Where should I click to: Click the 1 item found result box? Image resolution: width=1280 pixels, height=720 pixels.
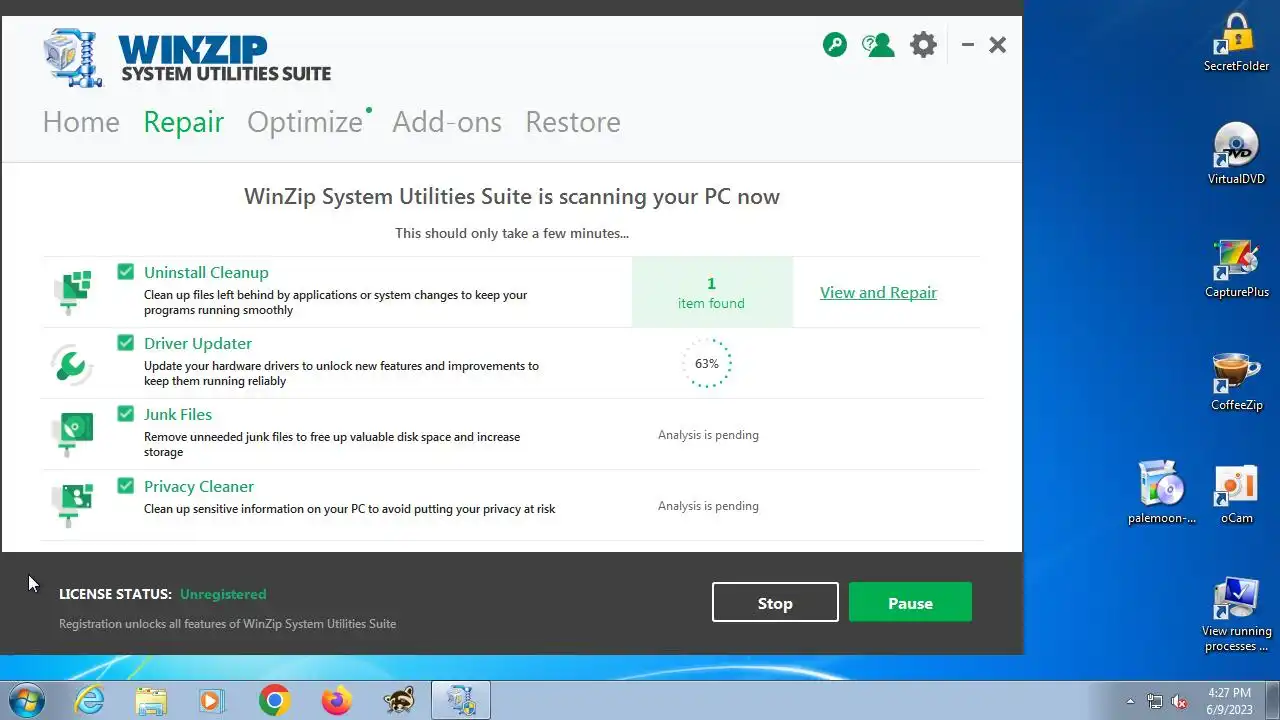[x=712, y=292]
